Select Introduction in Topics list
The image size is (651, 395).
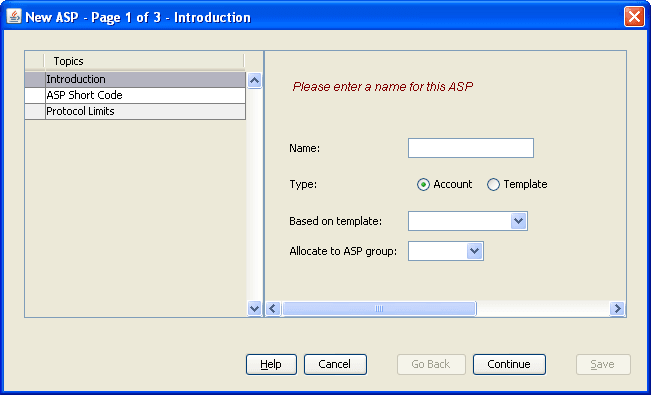click(135, 79)
